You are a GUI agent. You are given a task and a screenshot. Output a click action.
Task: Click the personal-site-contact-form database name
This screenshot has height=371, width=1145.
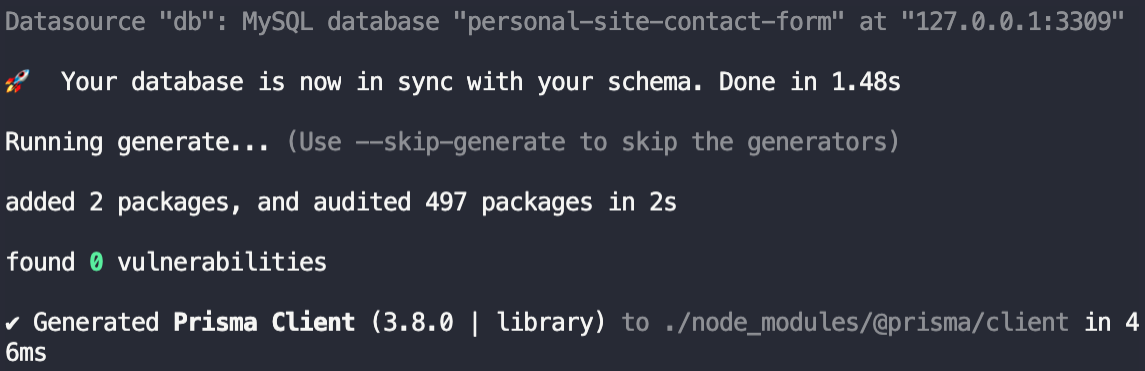pyautogui.click(x=650, y=22)
